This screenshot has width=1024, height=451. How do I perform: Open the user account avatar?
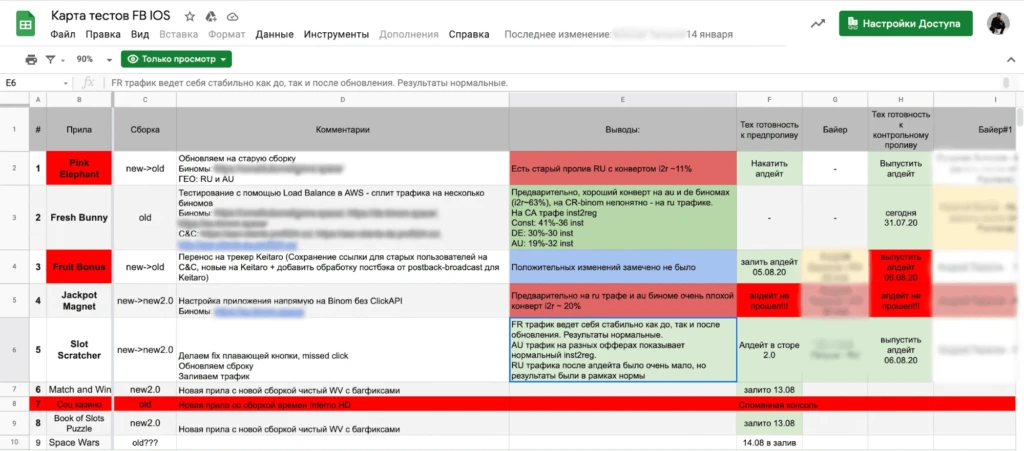(998, 23)
